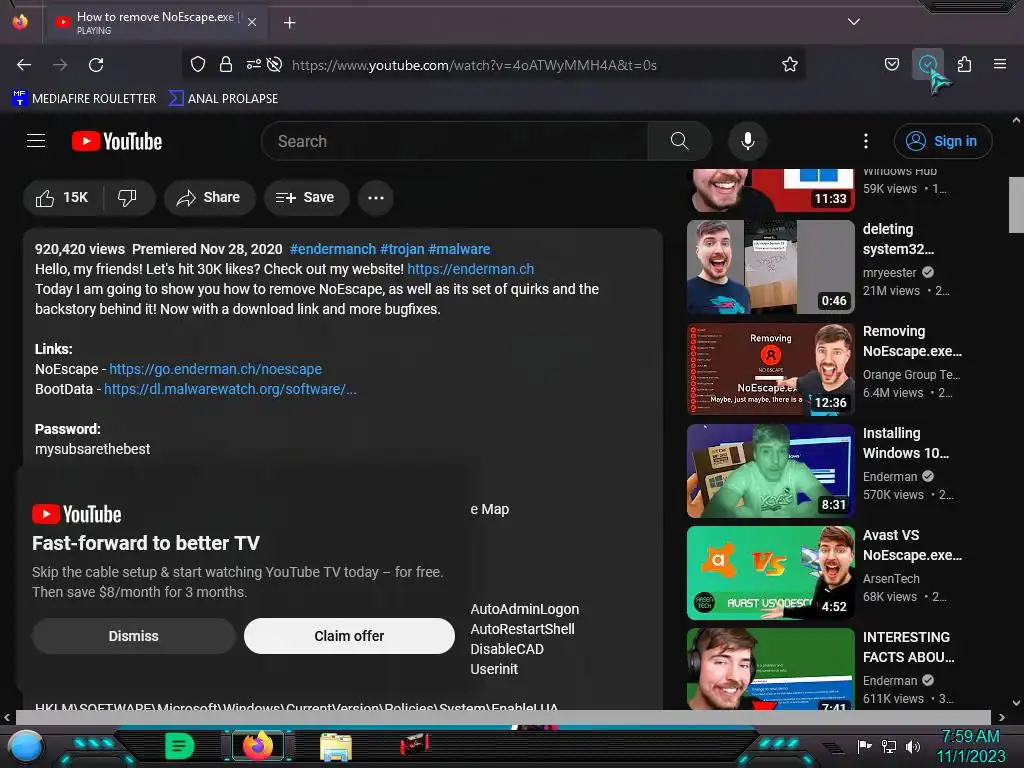Image resolution: width=1024 pixels, height=768 pixels.
Task: Click the padlock site security icon
Action: [226, 64]
